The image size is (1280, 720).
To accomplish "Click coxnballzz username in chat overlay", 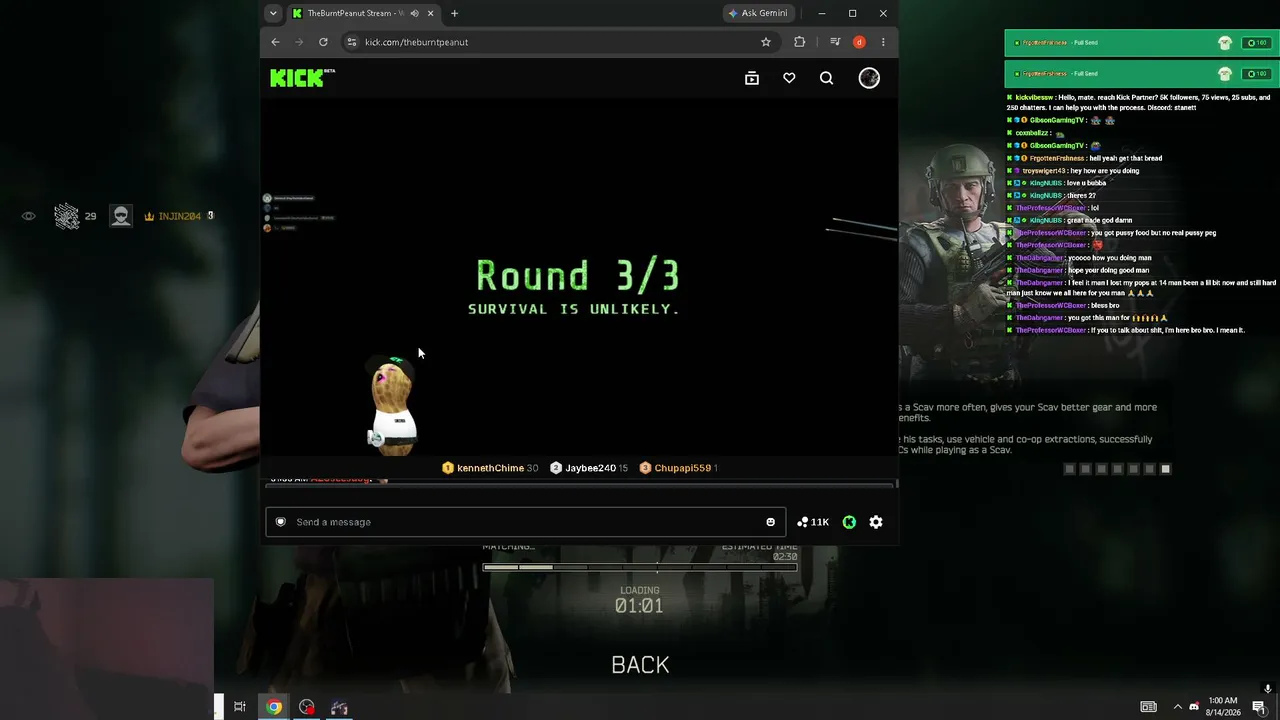I will coord(1032,133).
